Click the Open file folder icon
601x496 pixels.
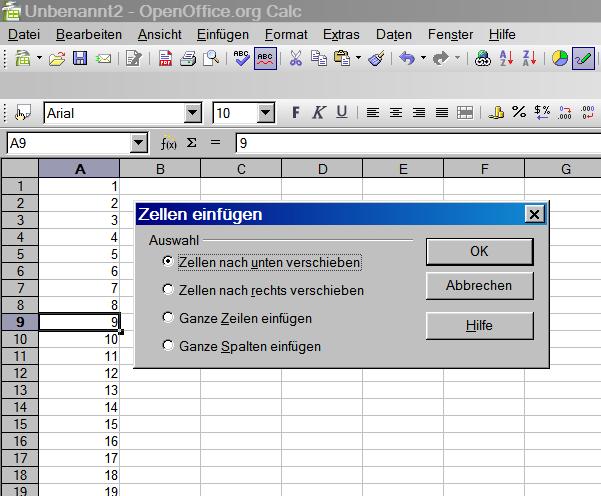(x=57, y=59)
